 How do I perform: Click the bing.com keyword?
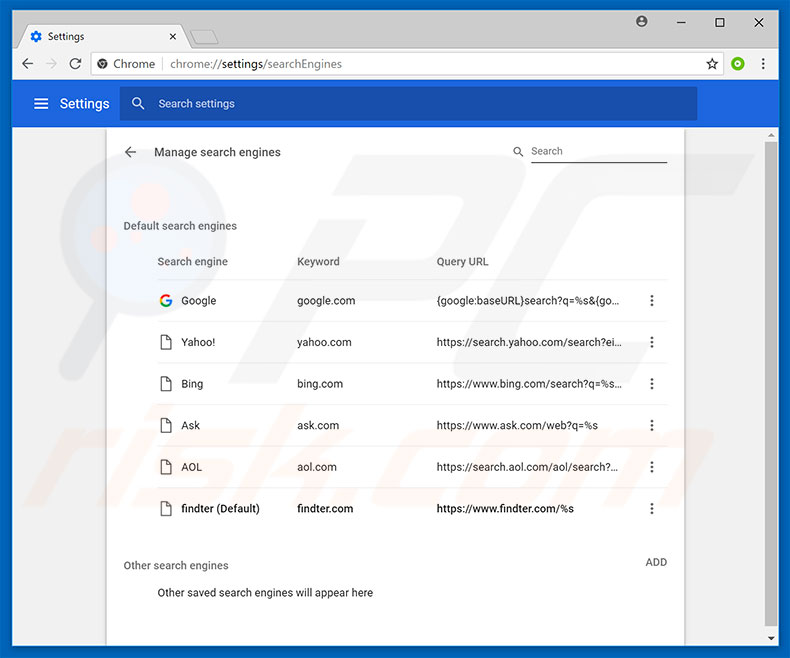(x=320, y=384)
